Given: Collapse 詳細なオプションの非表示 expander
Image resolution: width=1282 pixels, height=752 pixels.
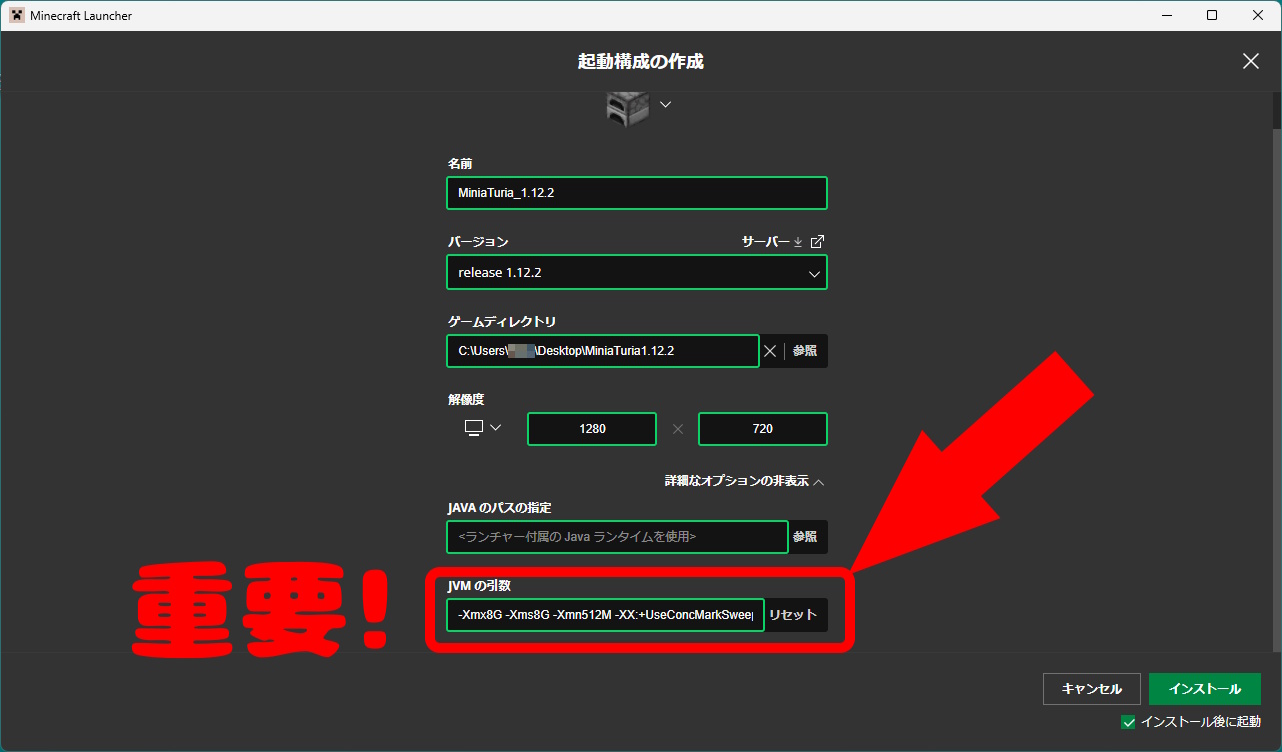Looking at the screenshot, I should 745,481.
